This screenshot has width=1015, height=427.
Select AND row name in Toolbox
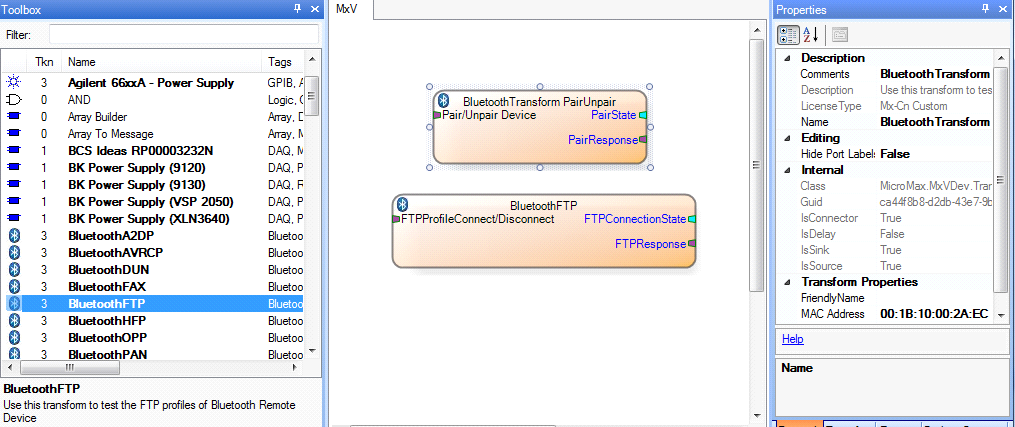pos(79,100)
